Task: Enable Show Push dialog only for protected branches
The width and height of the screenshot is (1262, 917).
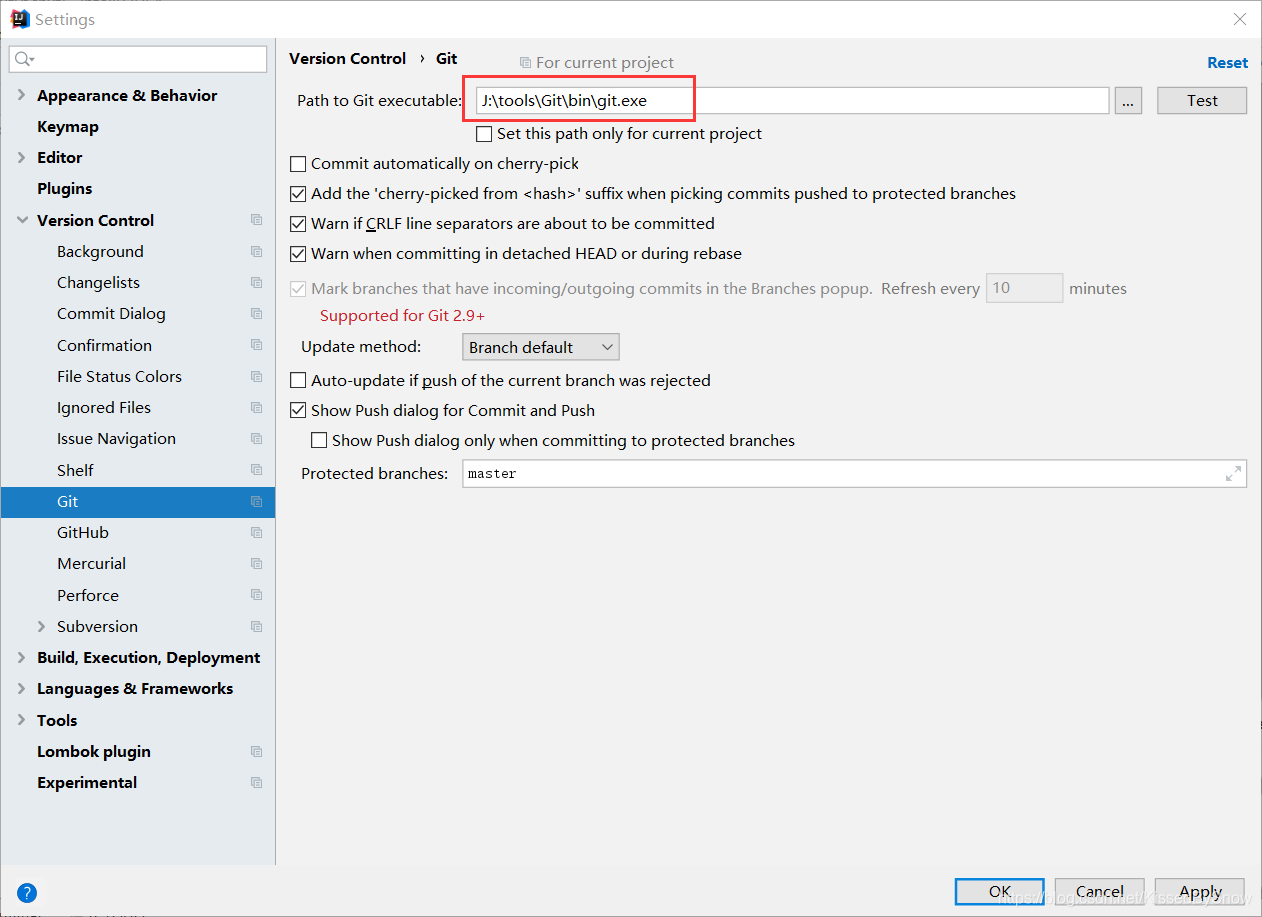Action: pos(319,440)
